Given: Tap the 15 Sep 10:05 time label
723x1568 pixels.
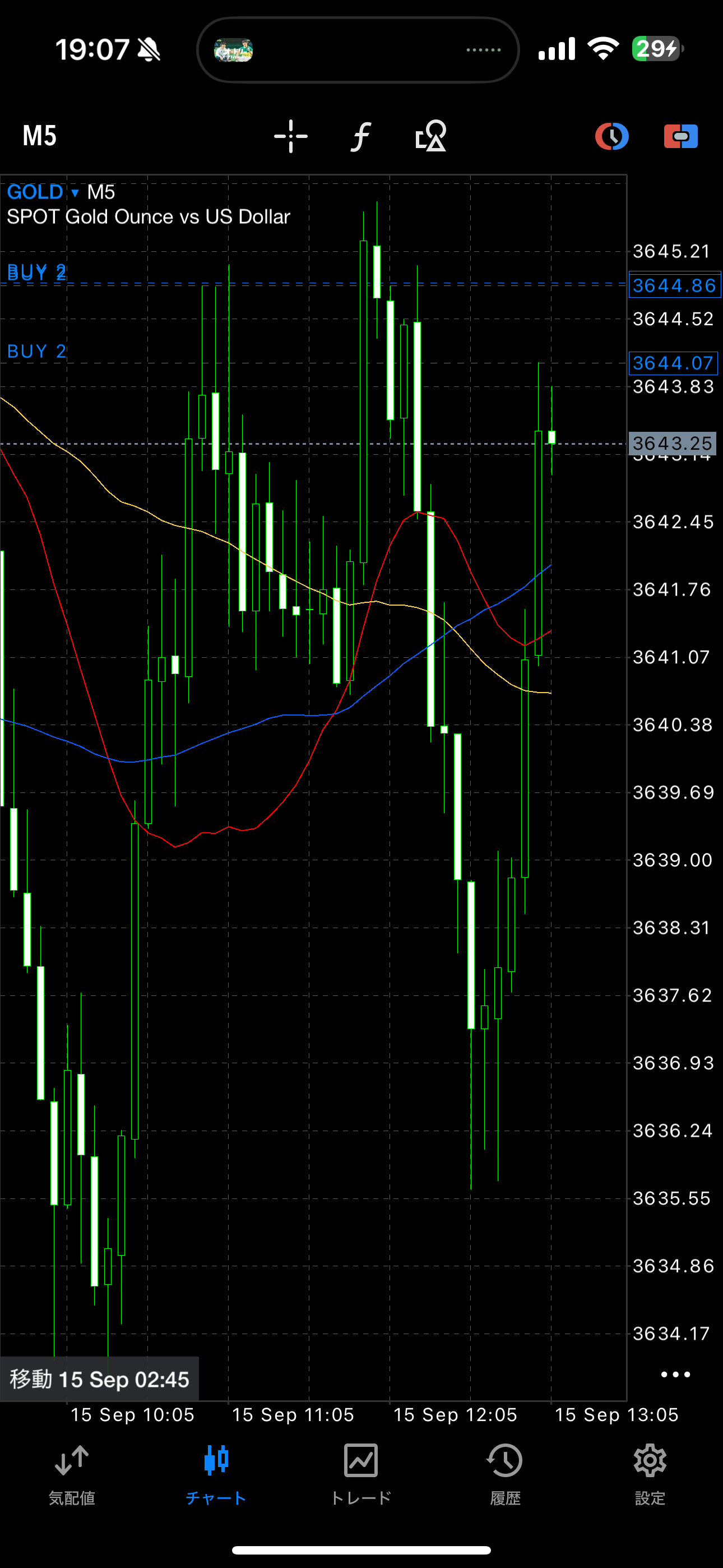Looking at the screenshot, I should click(x=133, y=1414).
